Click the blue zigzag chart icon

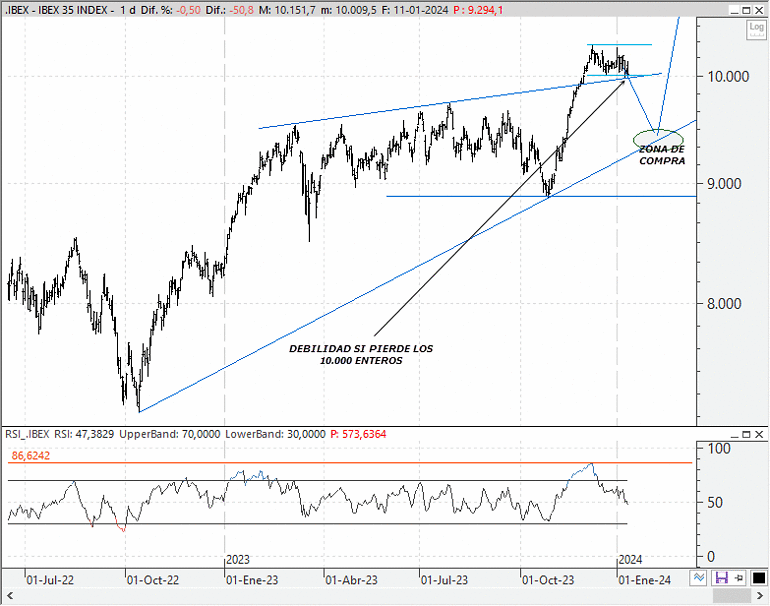coord(699,578)
